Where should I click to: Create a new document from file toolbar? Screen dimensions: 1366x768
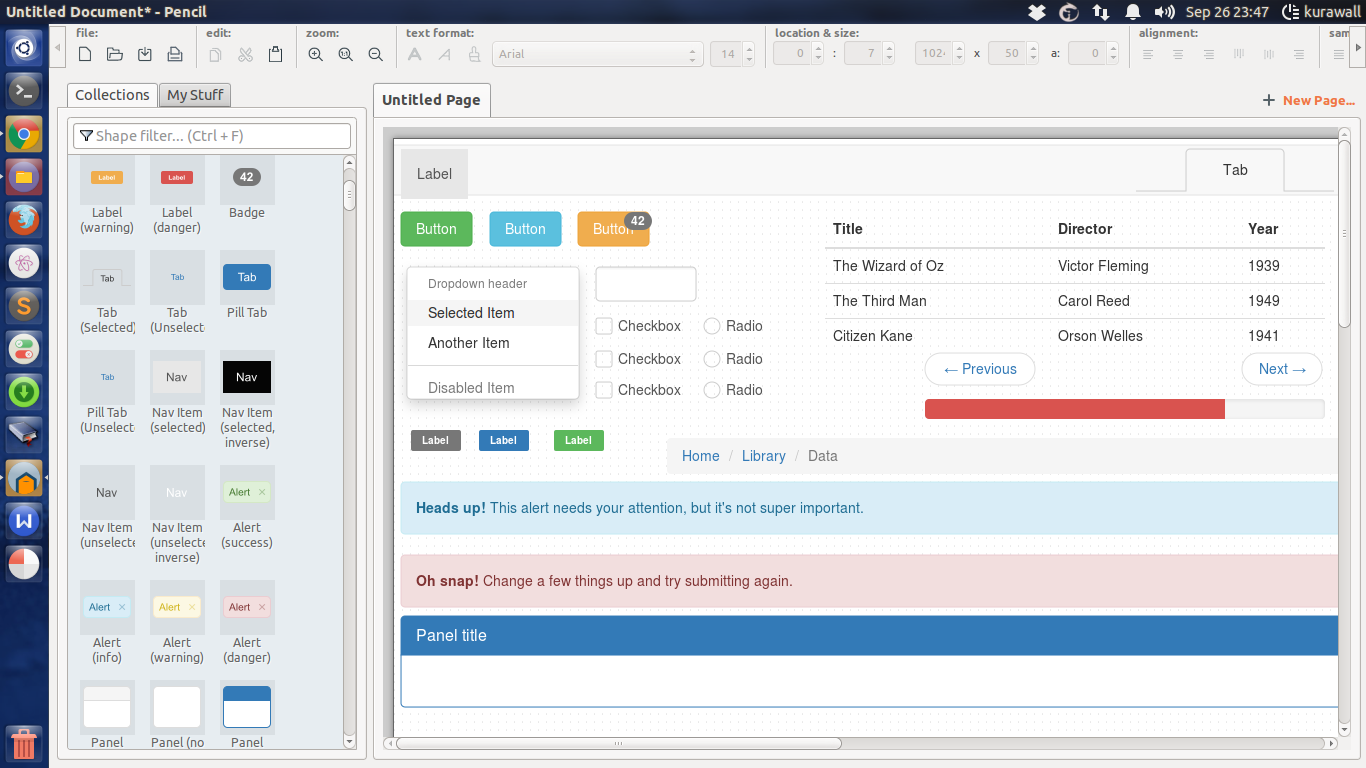click(x=85, y=54)
